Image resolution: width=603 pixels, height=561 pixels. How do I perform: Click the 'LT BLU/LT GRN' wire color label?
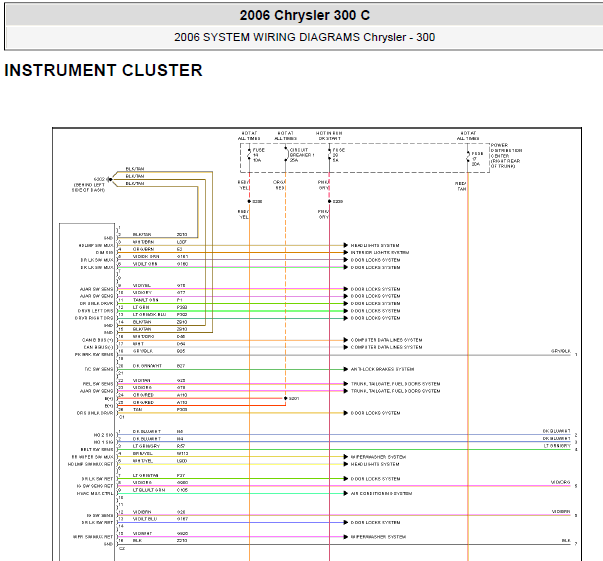coord(149,490)
